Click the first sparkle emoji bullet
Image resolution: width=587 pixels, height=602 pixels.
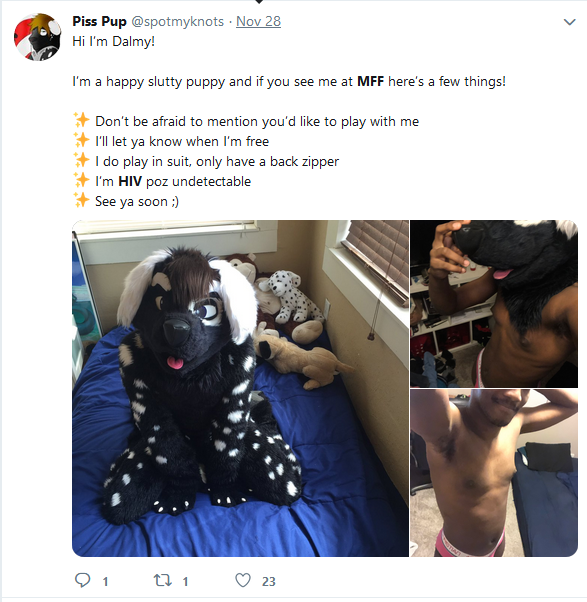pos(81,121)
